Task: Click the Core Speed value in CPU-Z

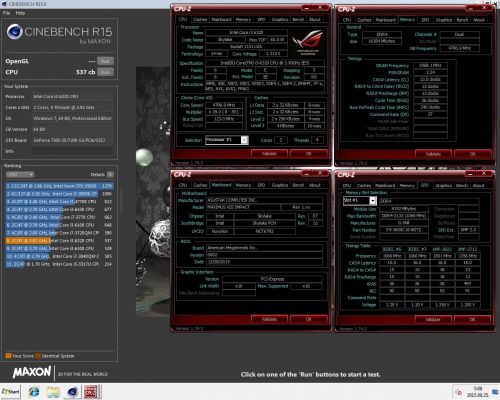Action: click(x=224, y=105)
